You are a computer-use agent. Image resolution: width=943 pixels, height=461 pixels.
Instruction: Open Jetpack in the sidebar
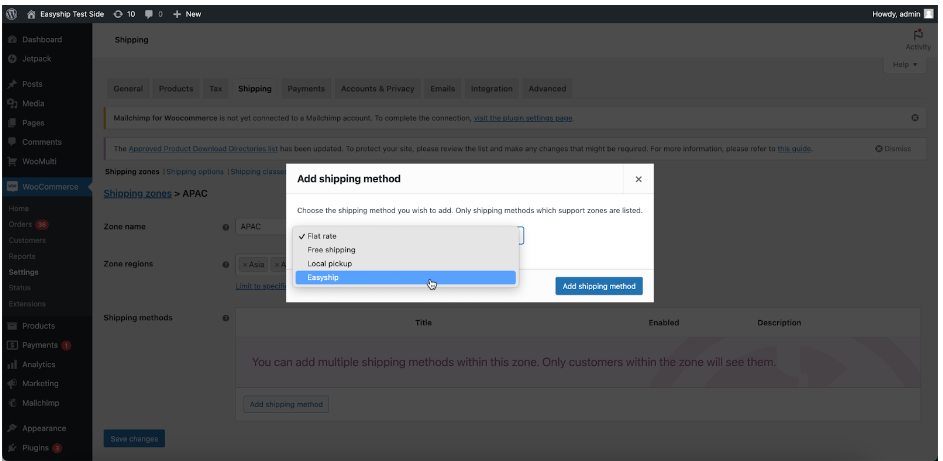[x=37, y=59]
